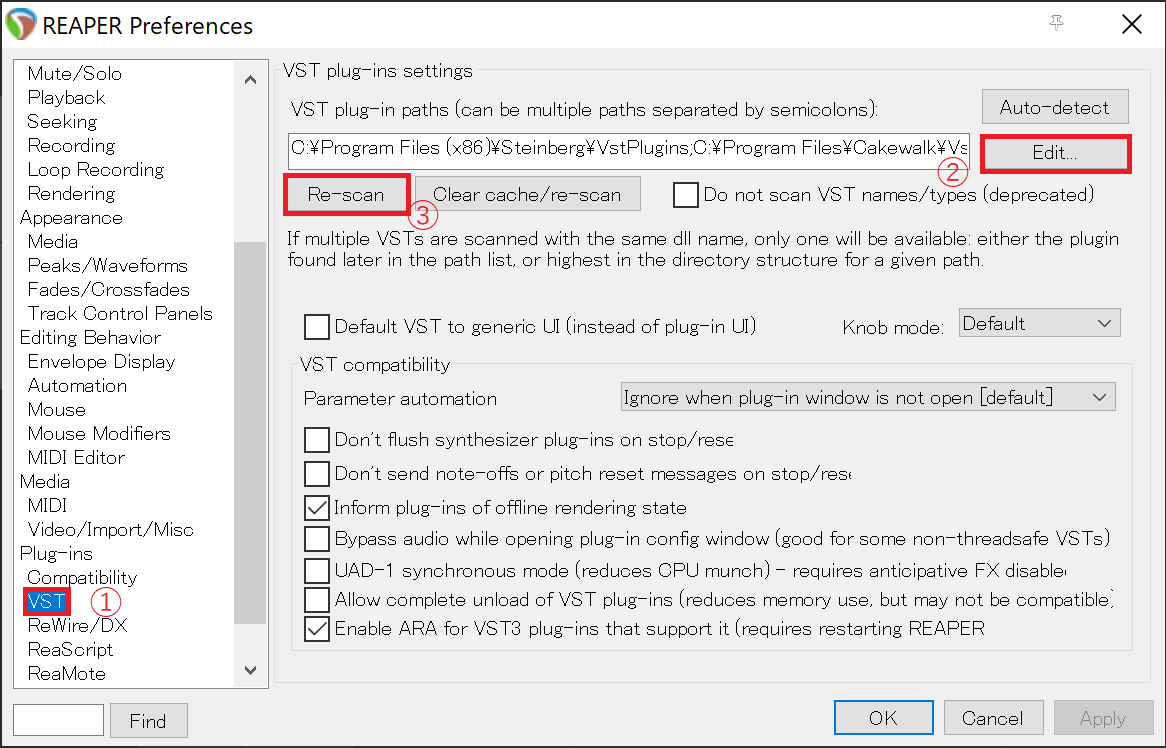
Task: Toggle Default VST to generic UI
Action: tap(317, 326)
